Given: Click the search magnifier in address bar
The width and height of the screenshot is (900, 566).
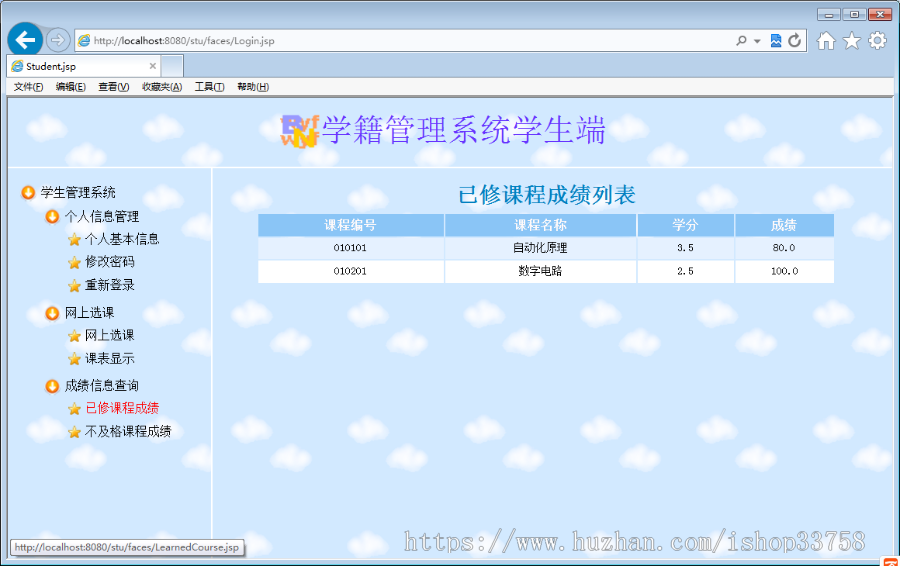Looking at the screenshot, I should (742, 41).
